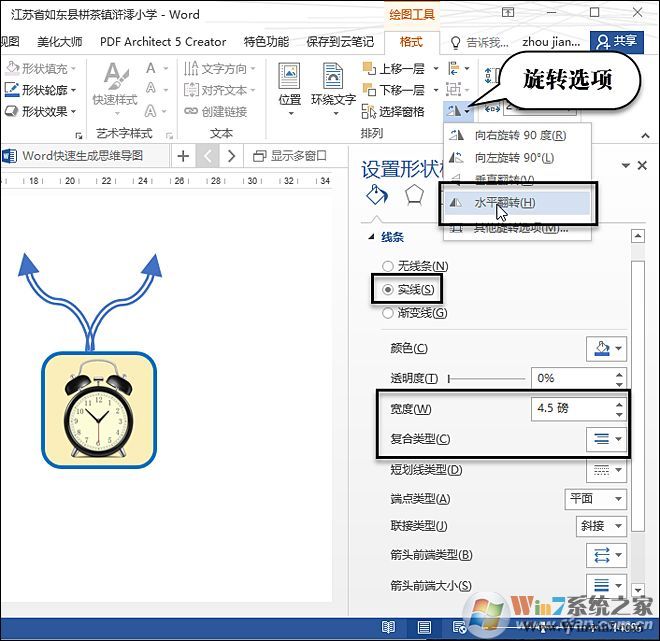Open the 复合类型 compound type dropdown
660x641 pixels.
click(x=605, y=438)
